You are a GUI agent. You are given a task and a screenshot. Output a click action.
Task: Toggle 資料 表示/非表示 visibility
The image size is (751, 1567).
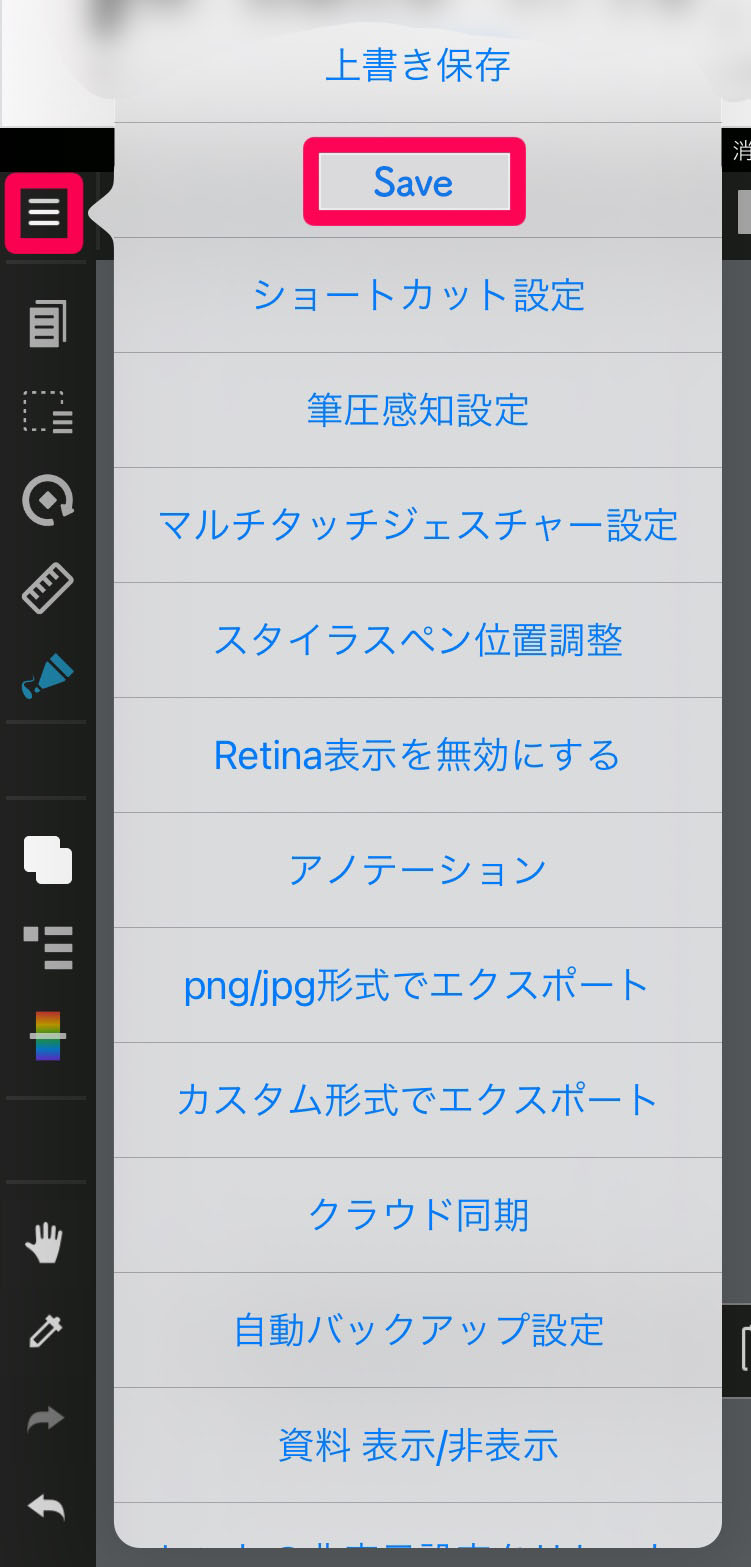pos(418,1445)
